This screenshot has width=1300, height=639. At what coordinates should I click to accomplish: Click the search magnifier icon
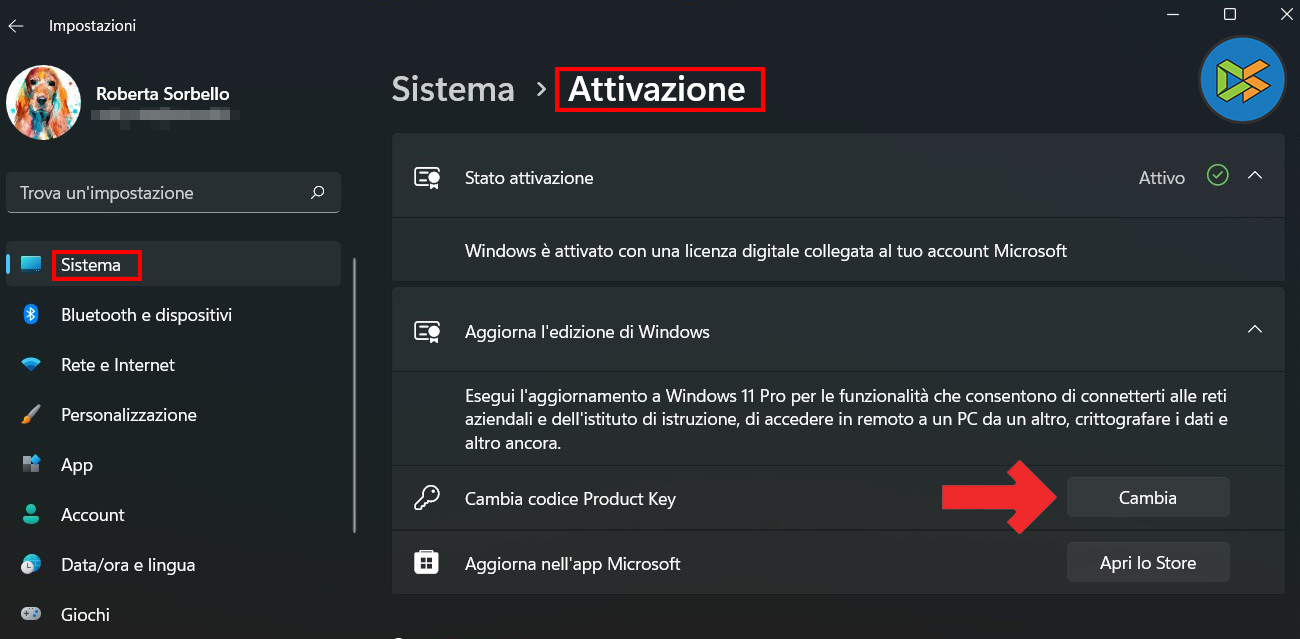318,192
